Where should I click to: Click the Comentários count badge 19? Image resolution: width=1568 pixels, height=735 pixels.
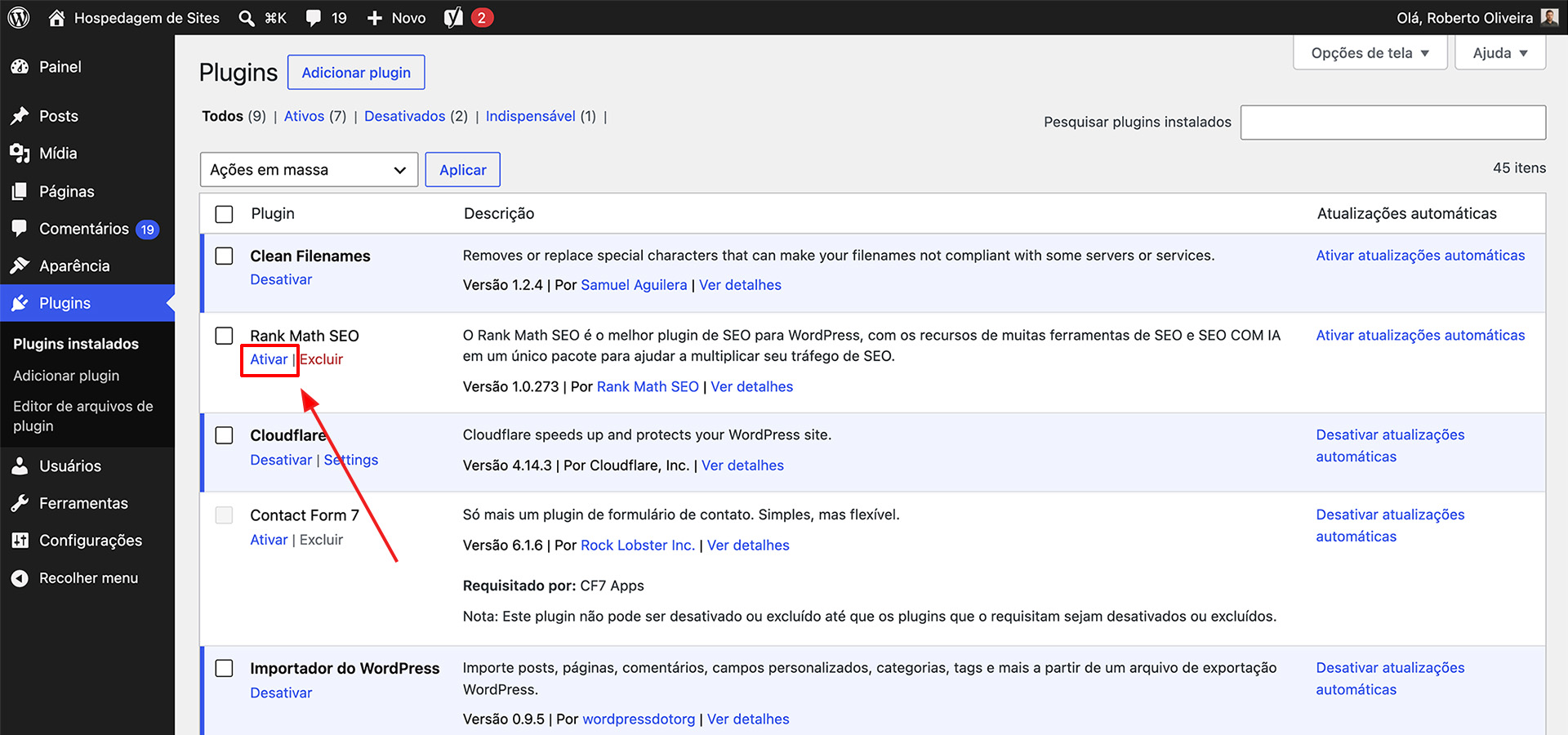coord(147,229)
